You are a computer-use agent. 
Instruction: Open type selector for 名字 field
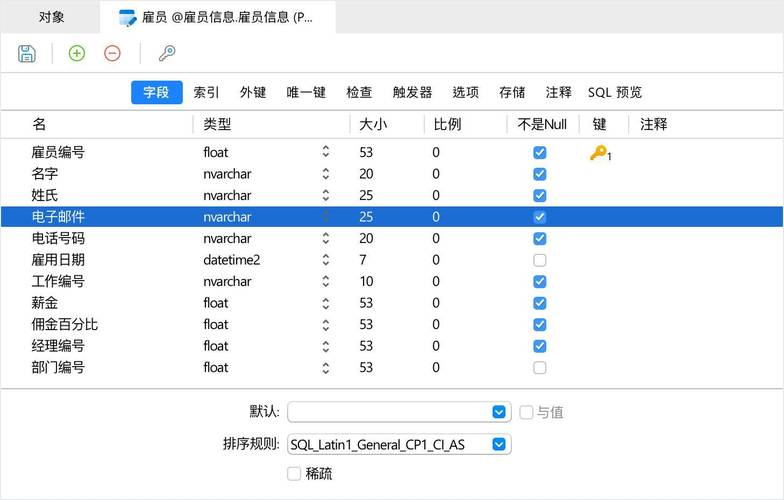coord(325,174)
